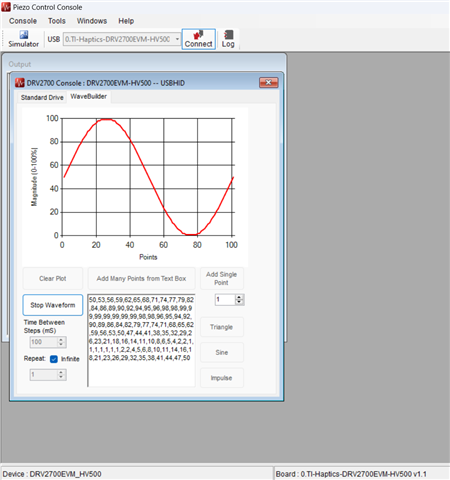The width and height of the screenshot is (450, 480).
Task: Click into the Repeat count field
Action: 44,375
